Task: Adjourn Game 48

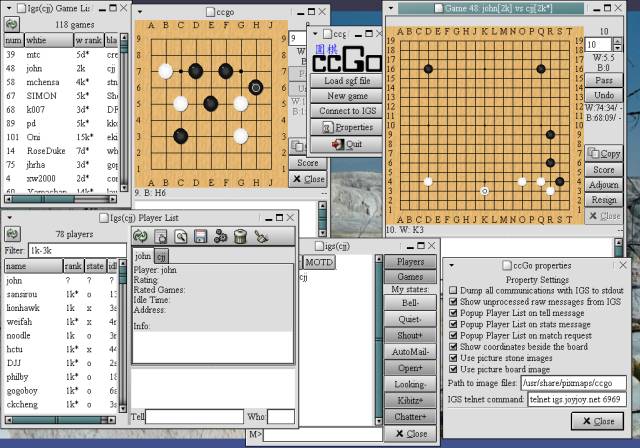Action: coord(604,185)
